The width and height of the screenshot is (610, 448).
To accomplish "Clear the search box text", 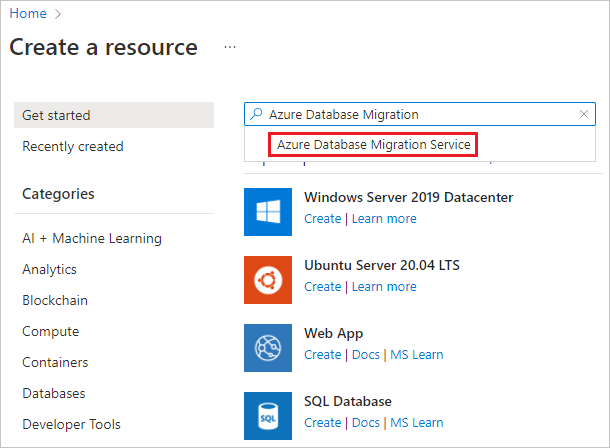I will pyautogui.click(x=584, y=114).
